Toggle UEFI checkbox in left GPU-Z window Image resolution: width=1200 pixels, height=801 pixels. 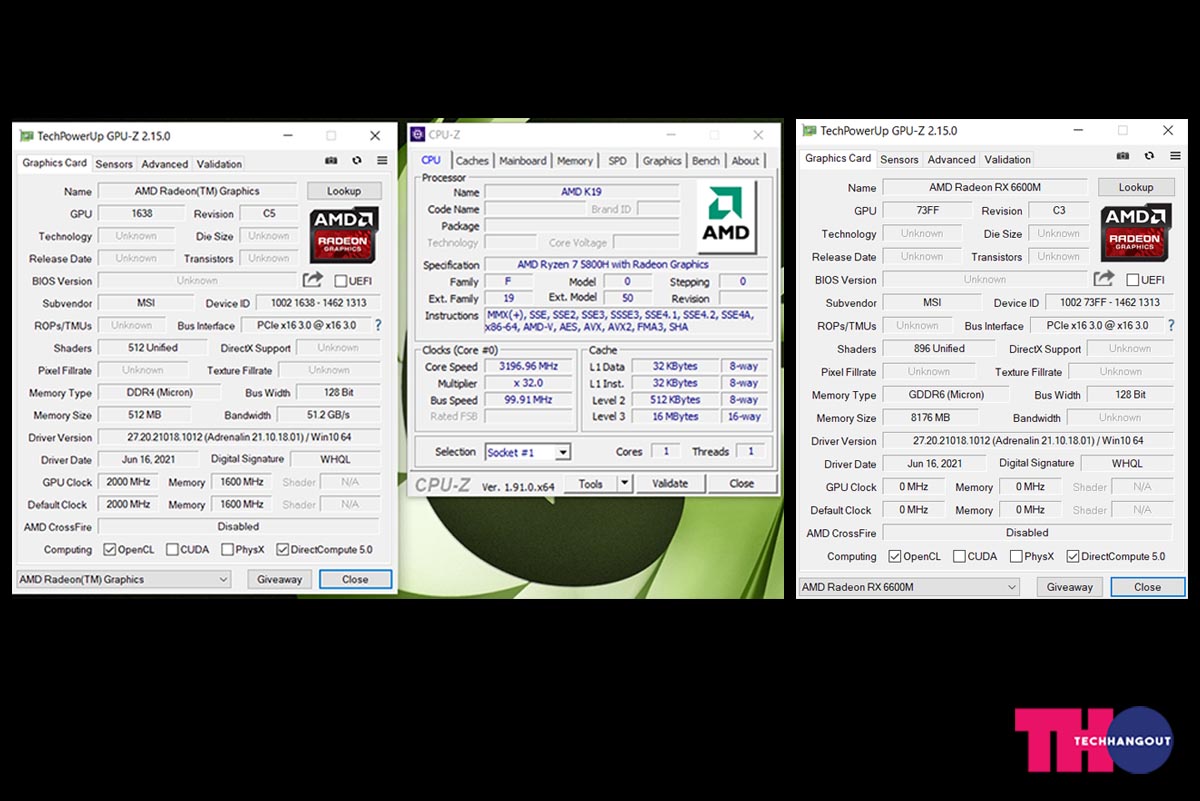coord(341,281)
